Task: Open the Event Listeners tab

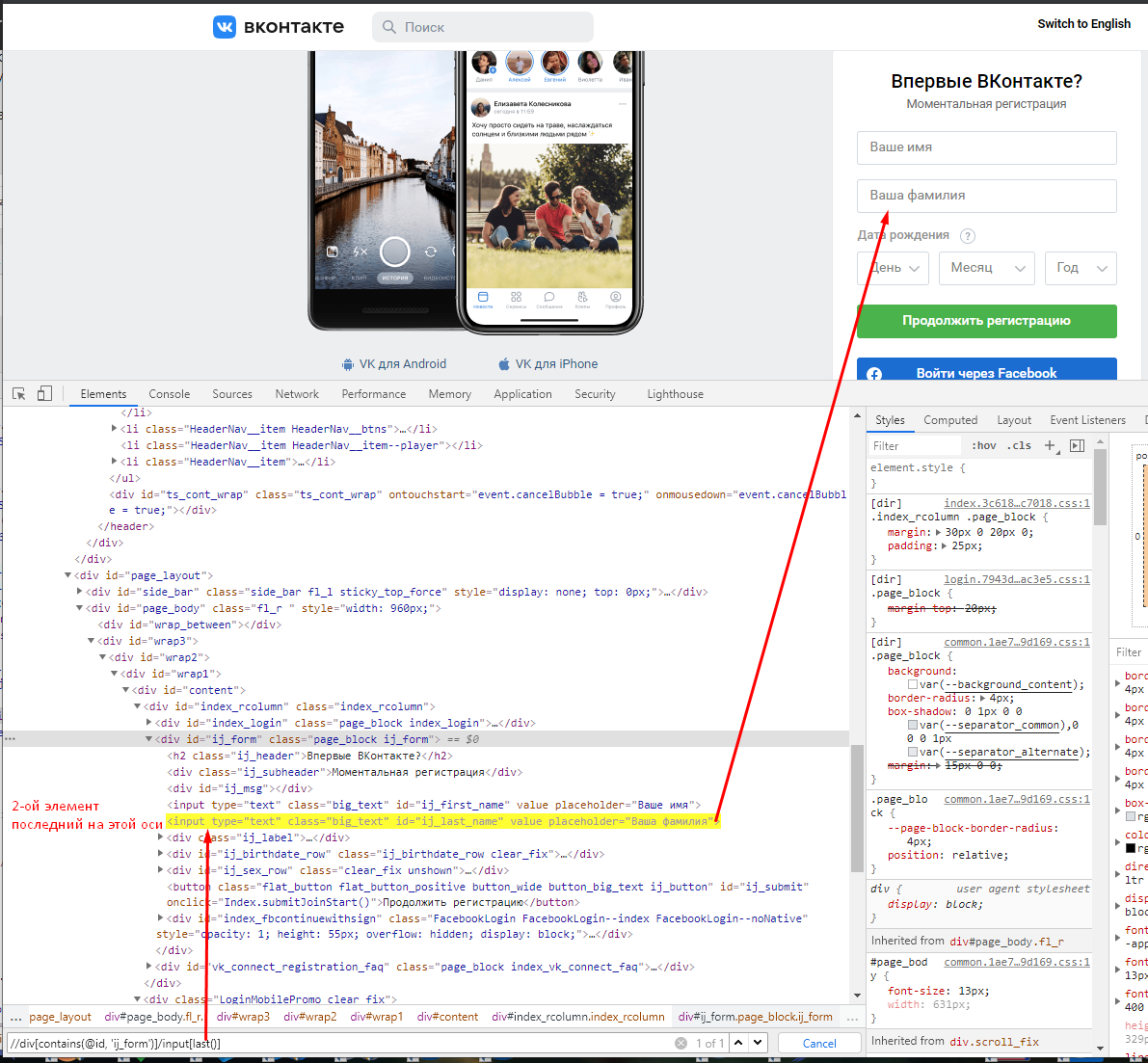Action: pos(1087,420)
